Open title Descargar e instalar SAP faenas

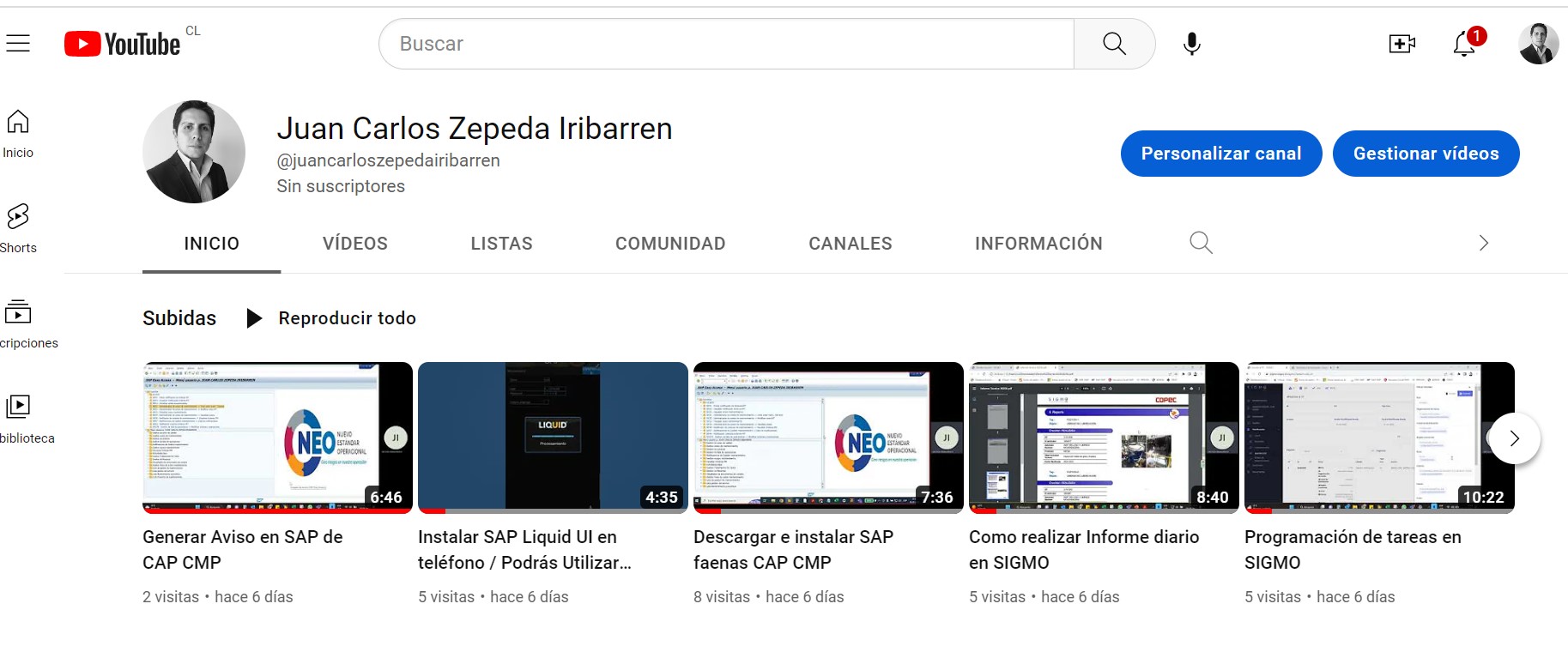[x=793, y=550]
